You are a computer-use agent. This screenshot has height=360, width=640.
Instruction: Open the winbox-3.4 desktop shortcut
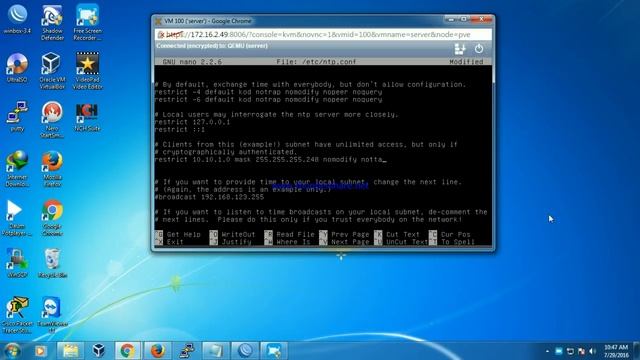click(17, 19)
